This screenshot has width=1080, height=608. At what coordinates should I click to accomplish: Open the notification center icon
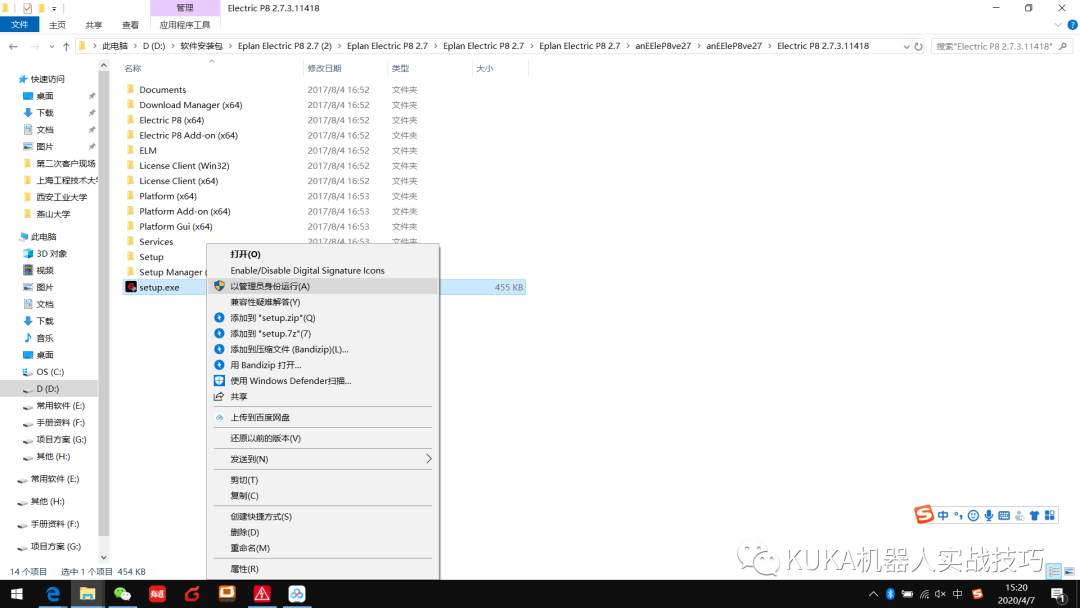pos(1059,594)
